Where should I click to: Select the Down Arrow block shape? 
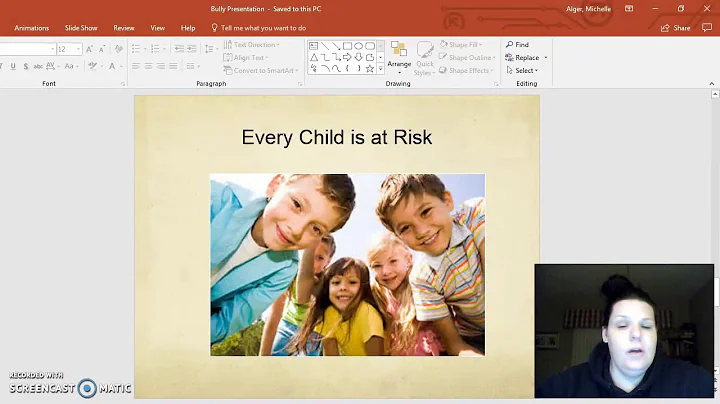point(358,57)
